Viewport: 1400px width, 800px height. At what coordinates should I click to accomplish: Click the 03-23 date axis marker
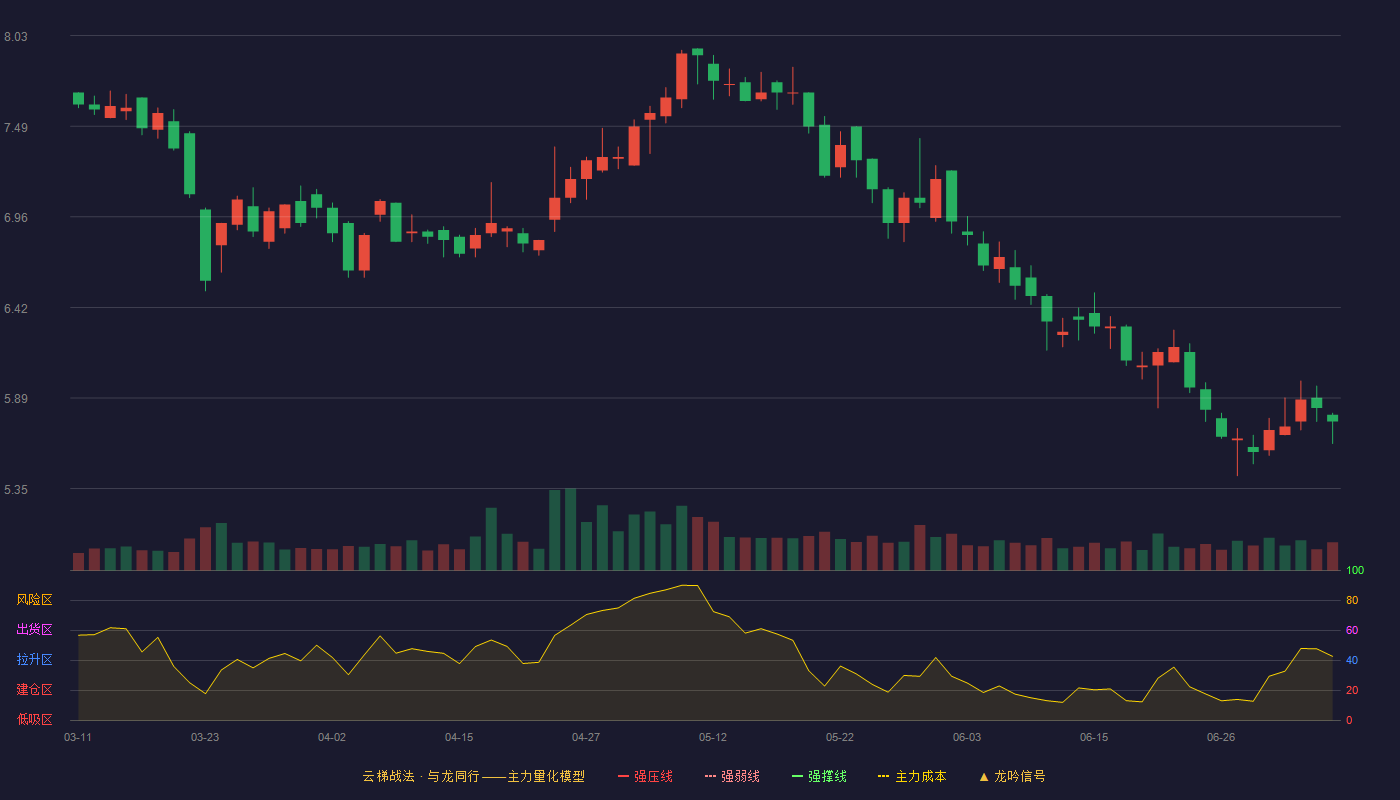point(205,737)
